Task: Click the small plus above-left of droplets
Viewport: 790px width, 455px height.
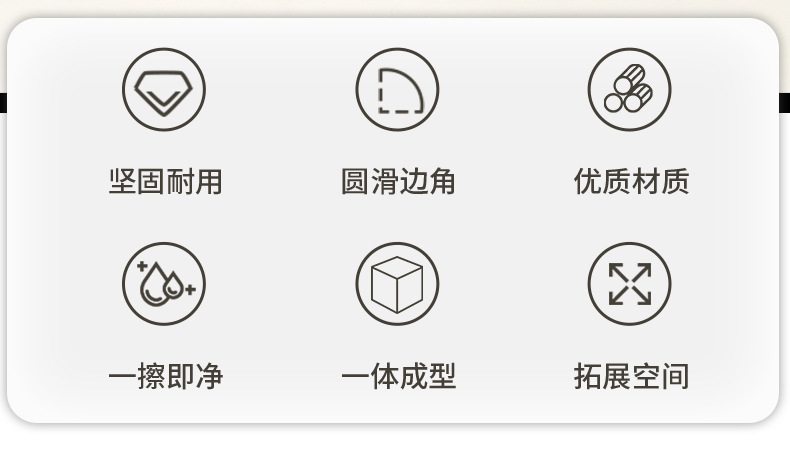Action: (x=143, y=266)
